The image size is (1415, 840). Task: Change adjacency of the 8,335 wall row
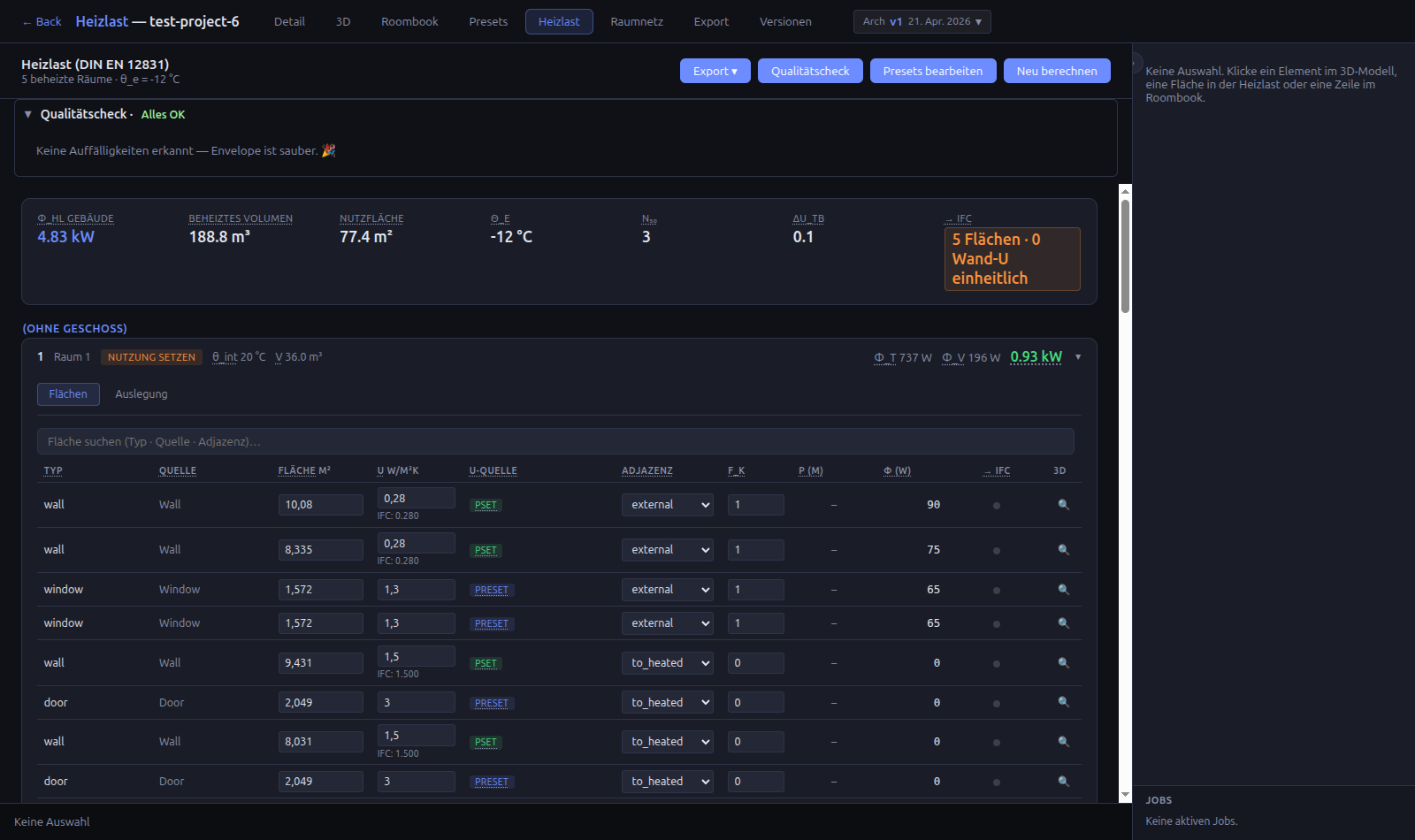point(668,550)
